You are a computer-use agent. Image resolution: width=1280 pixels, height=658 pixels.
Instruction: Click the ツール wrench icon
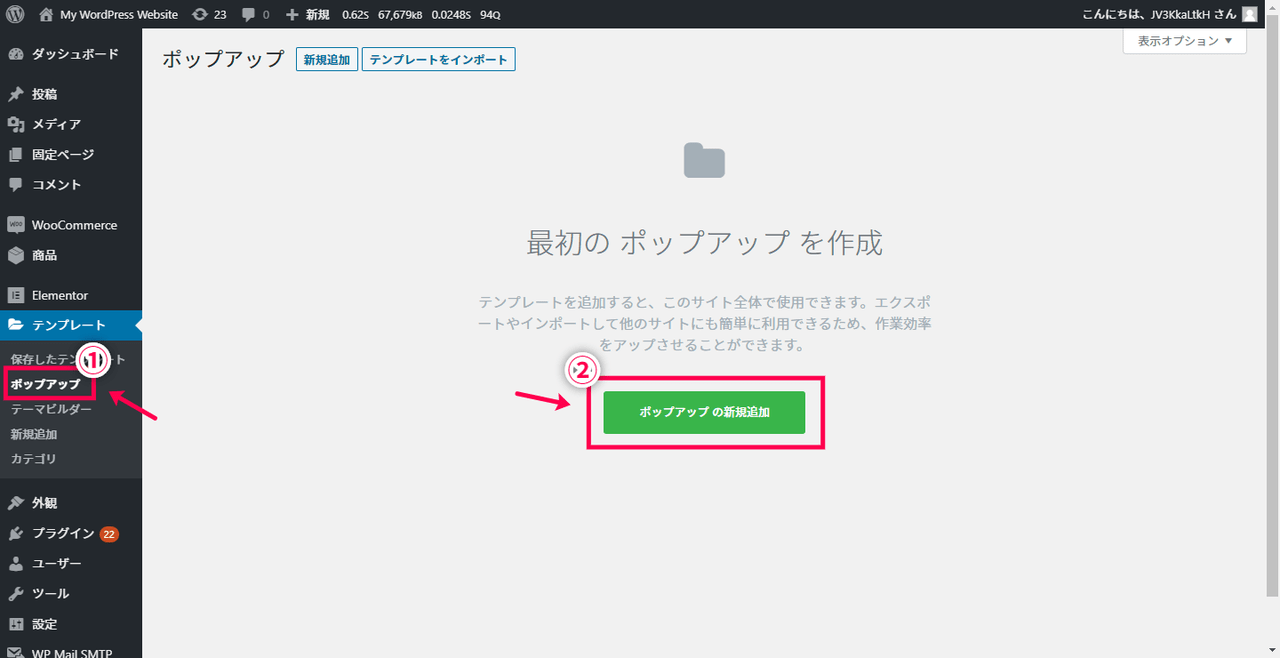15,593
